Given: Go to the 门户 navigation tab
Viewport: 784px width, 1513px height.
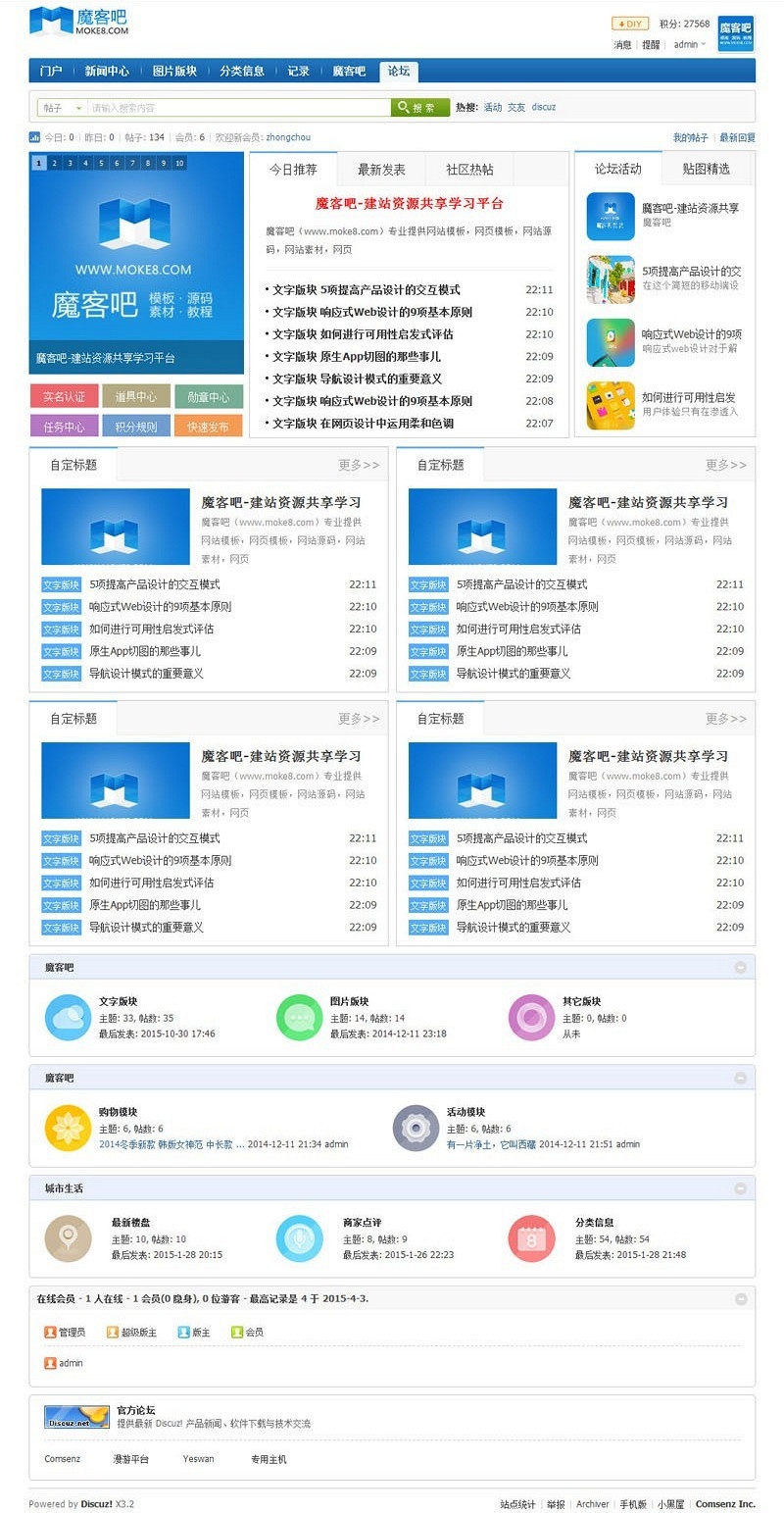Looking at the screenshot, I should pos(51,71).
